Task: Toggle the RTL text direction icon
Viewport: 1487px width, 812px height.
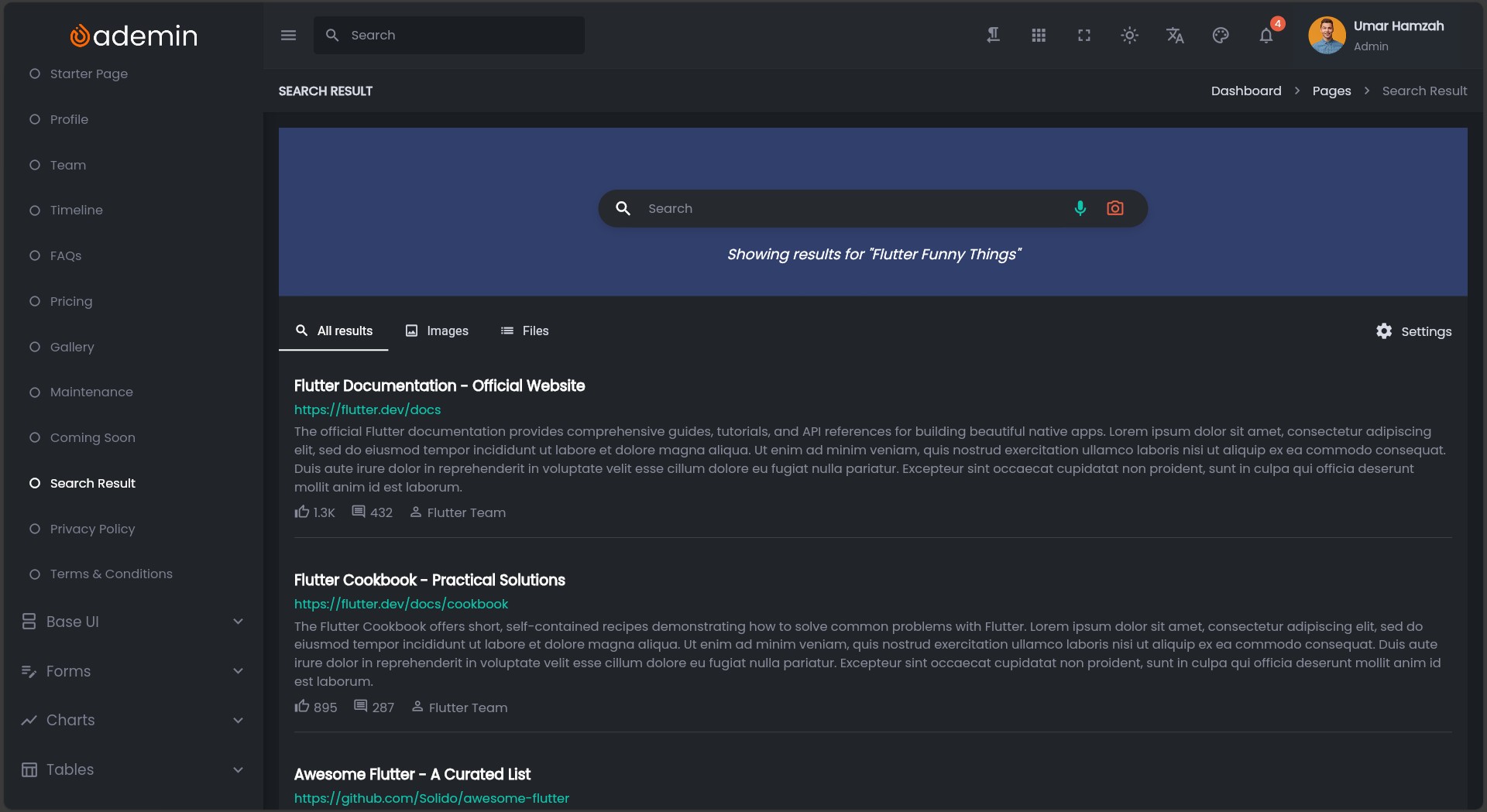Action: 993,36
